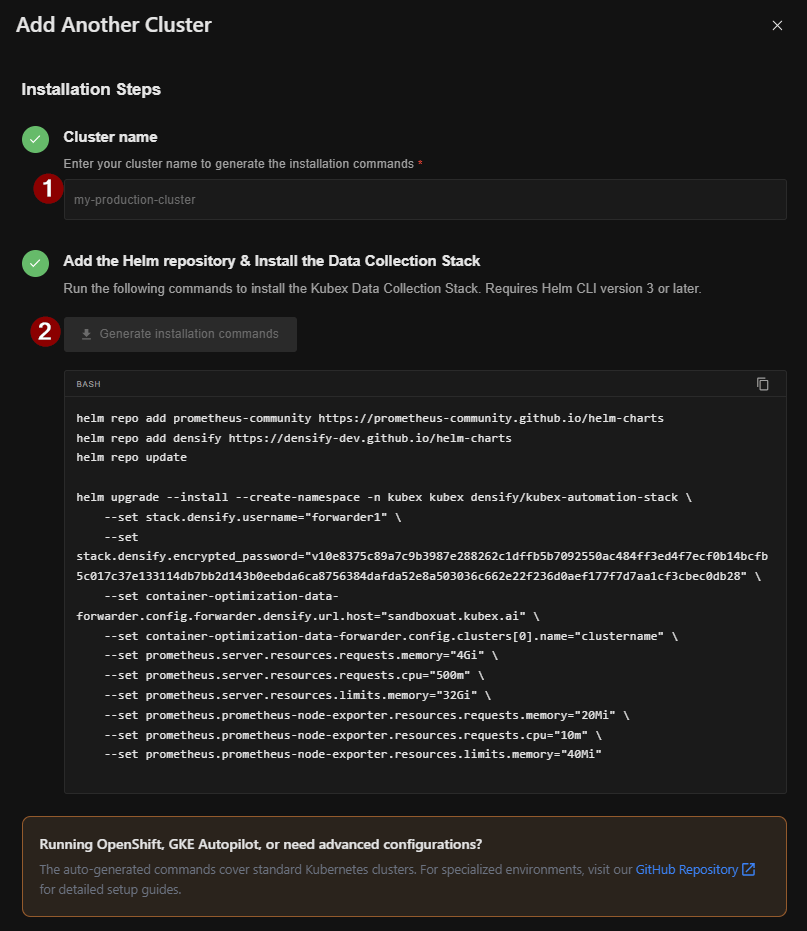Image resolution: width=807 pixels, height=931 pixels.
Task: Click the node-exporter limits.memory="40Mi" line
Action: [353, 755]
